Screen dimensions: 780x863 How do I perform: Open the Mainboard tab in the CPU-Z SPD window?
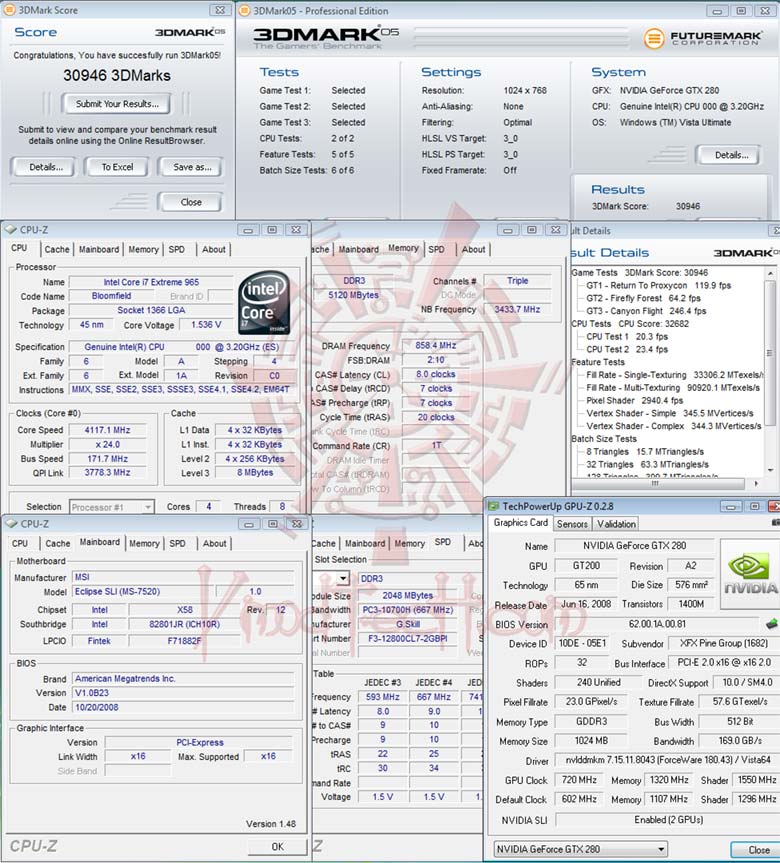pos(365,543)
